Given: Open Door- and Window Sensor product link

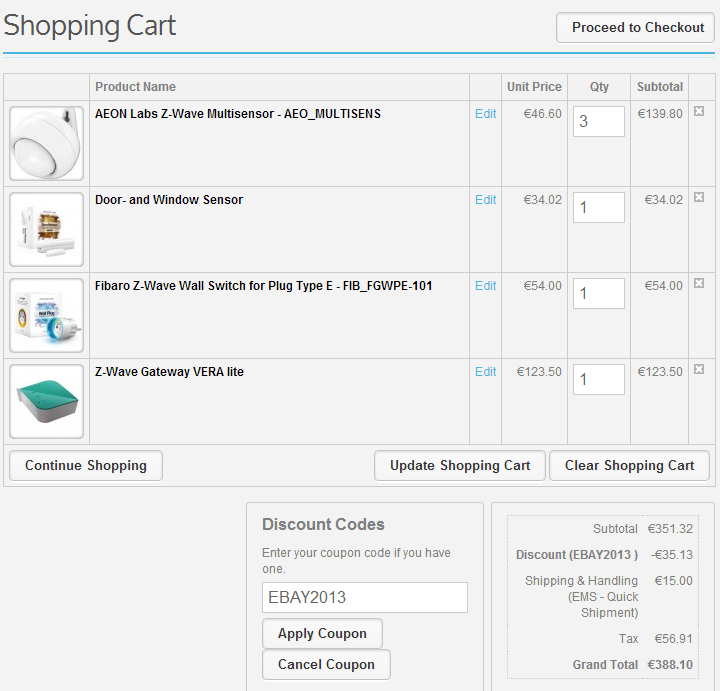Looking at the screenshot, I should [169, 200].
